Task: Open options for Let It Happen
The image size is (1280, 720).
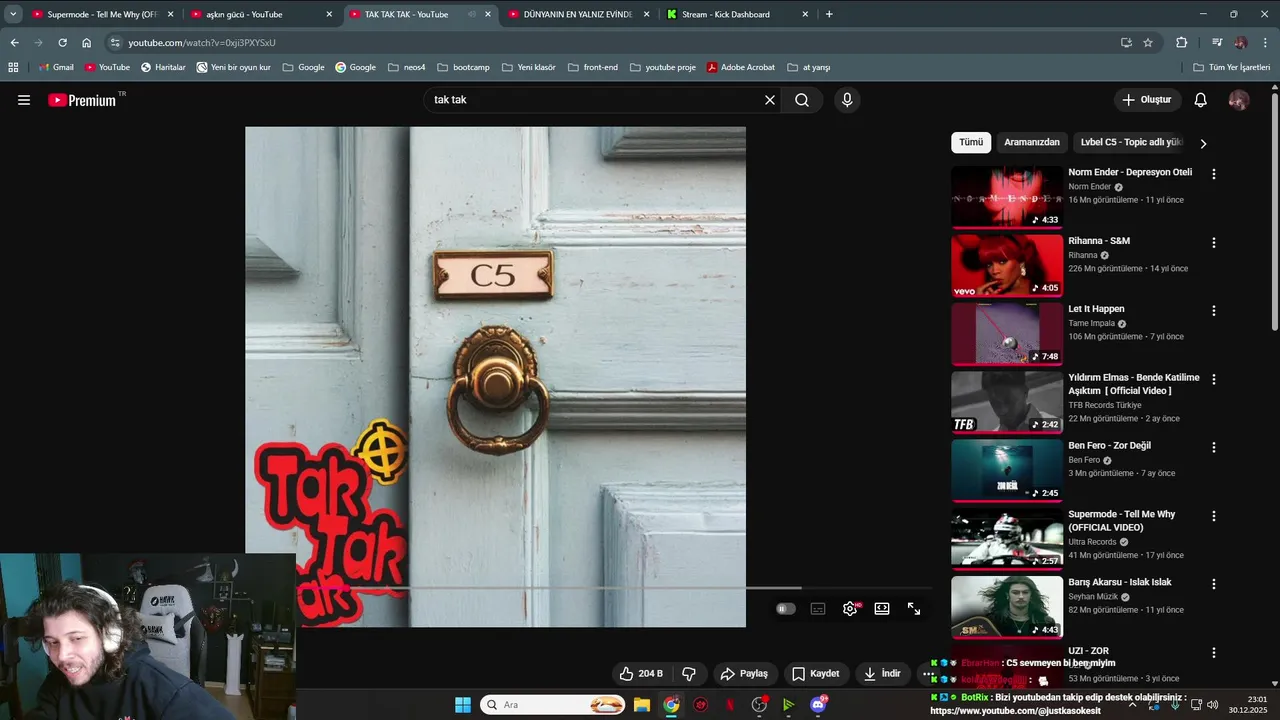Action: coord(1214,311)
